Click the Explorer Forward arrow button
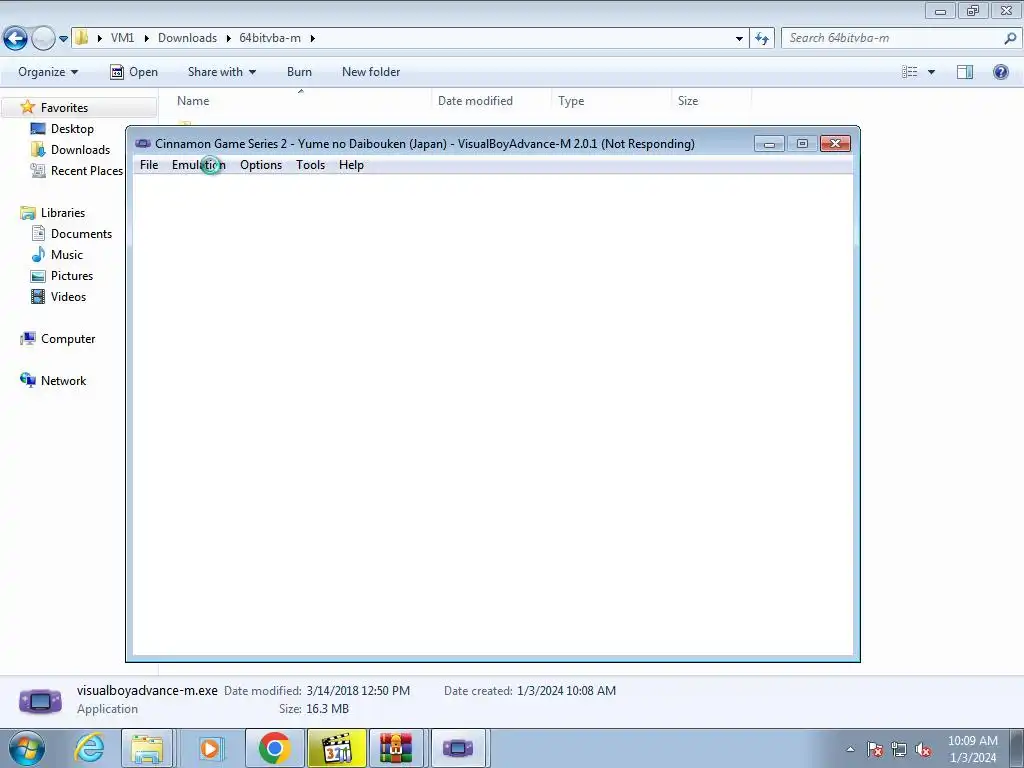Screen dimensions: 1024x768 click(x=43, y=38)
